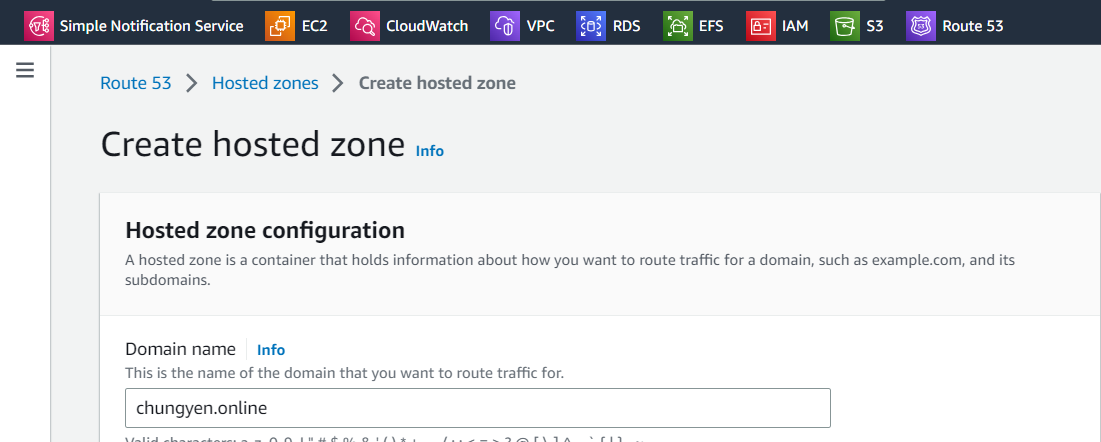Expand the hamburger navigation menu

[x=25, y=70]
